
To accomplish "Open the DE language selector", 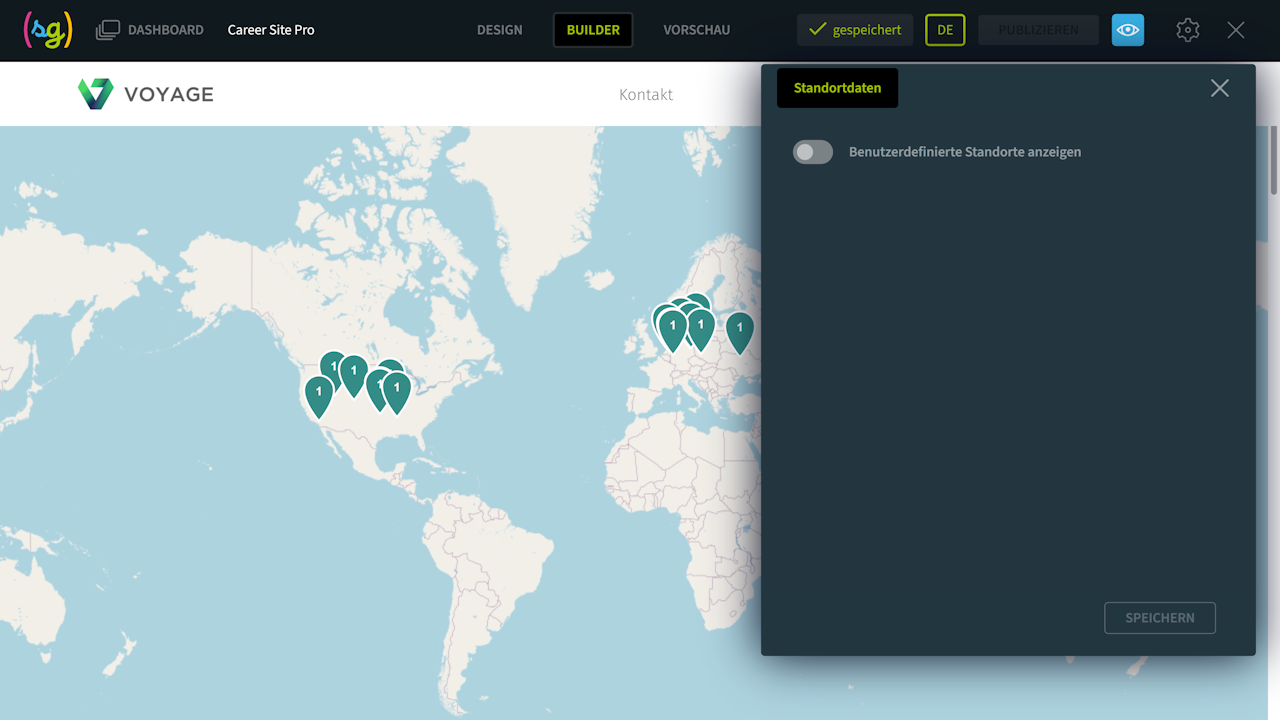I will coord(945,30).
